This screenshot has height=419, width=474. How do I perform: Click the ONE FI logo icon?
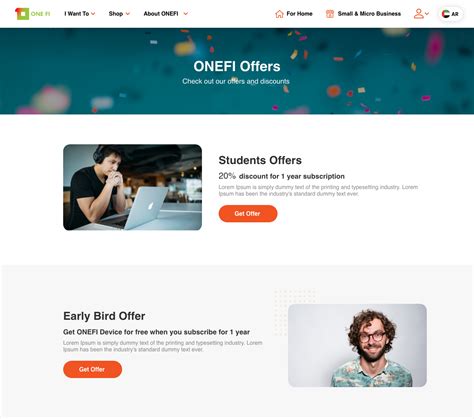22,14
